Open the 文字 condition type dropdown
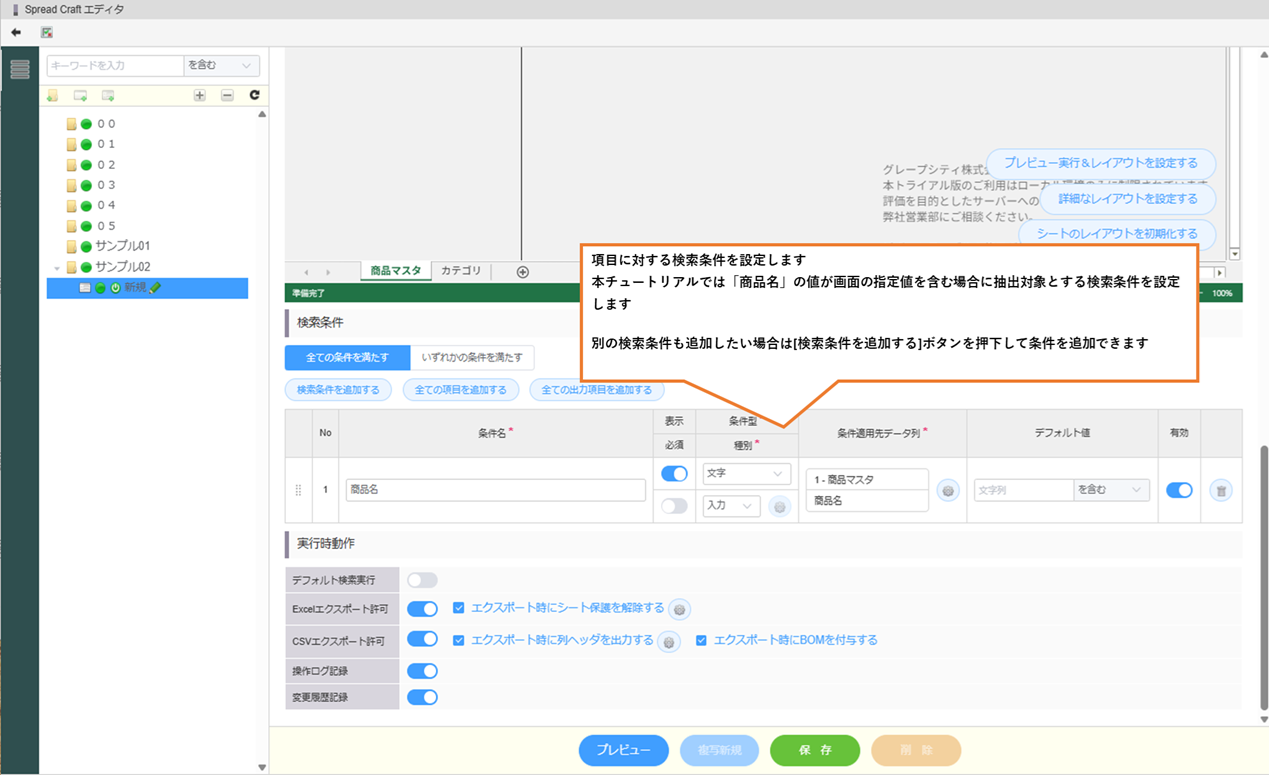 (x=746, y=474)
